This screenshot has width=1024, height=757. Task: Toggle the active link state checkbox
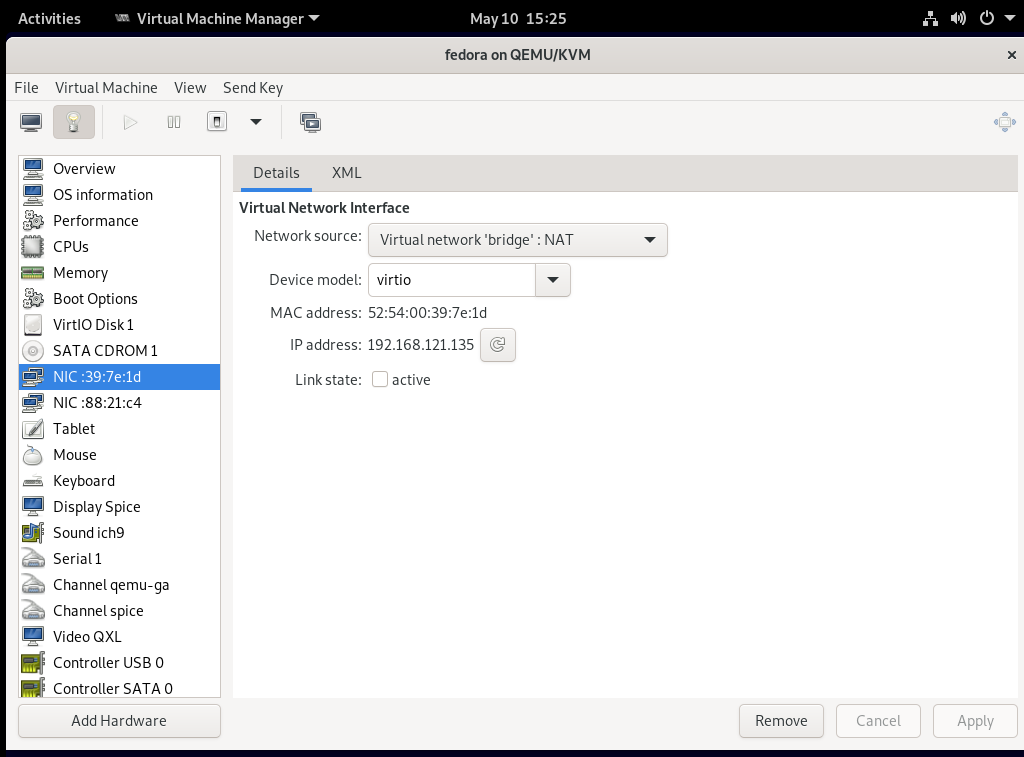(379, 380)
